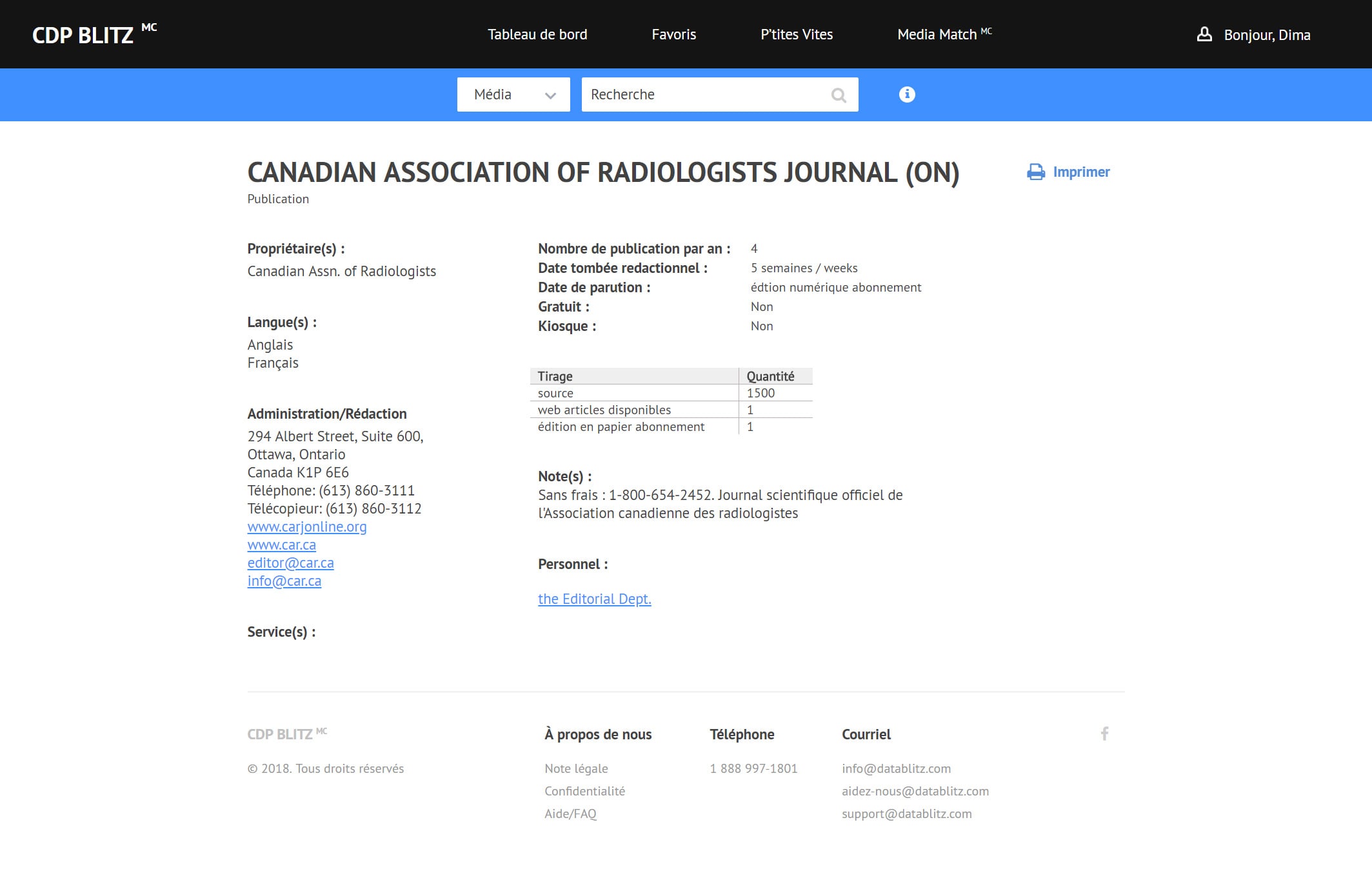Screen dimensions: 1372x869
Task: Open the blue info circle icon
Action: pyautogui.click(x=907, y=94)
